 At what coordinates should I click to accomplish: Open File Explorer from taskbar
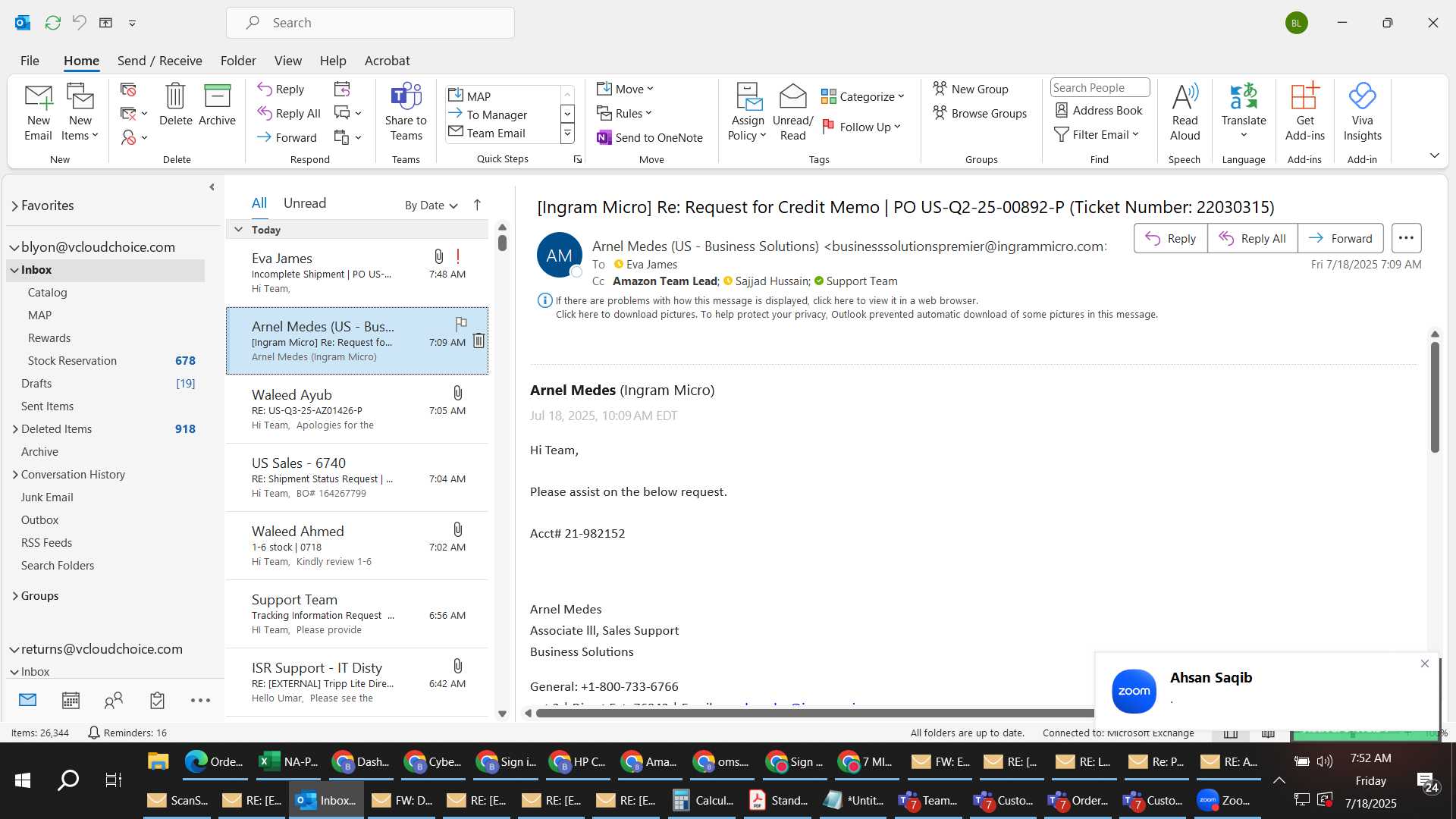pyautogui.click(x=158, y=761)
